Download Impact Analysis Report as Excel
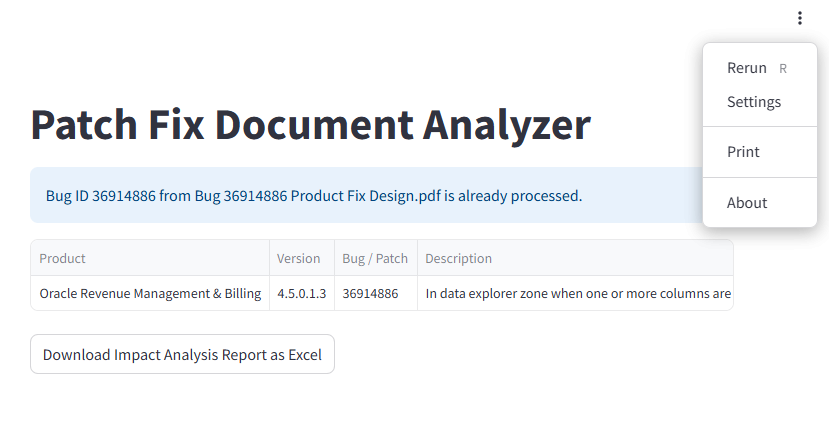Screen dimensions: 829x428 pyautogui.click(x=182, y=355)
